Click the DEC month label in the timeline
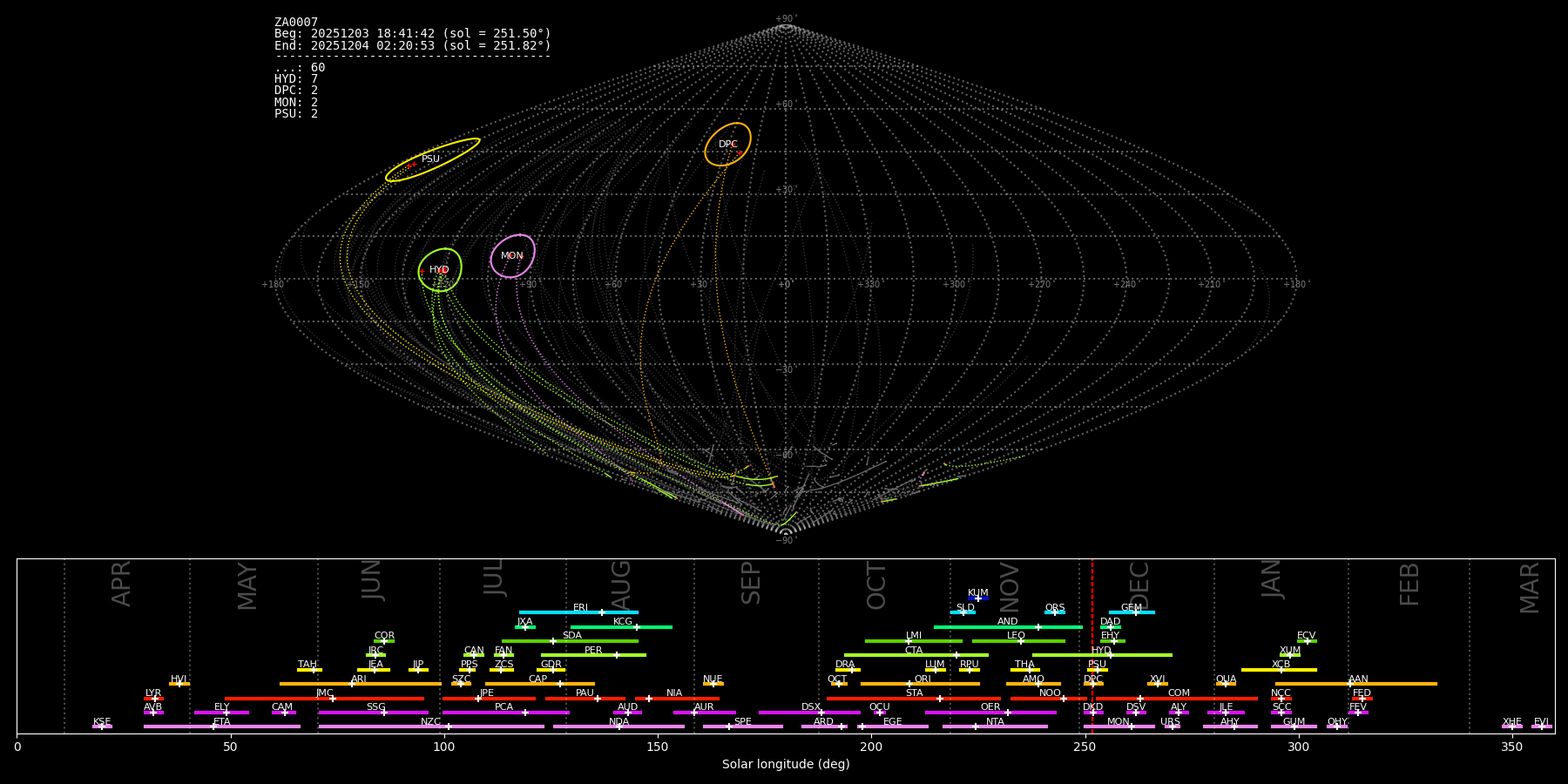1568x784 pixels. tap(1139, 585)
